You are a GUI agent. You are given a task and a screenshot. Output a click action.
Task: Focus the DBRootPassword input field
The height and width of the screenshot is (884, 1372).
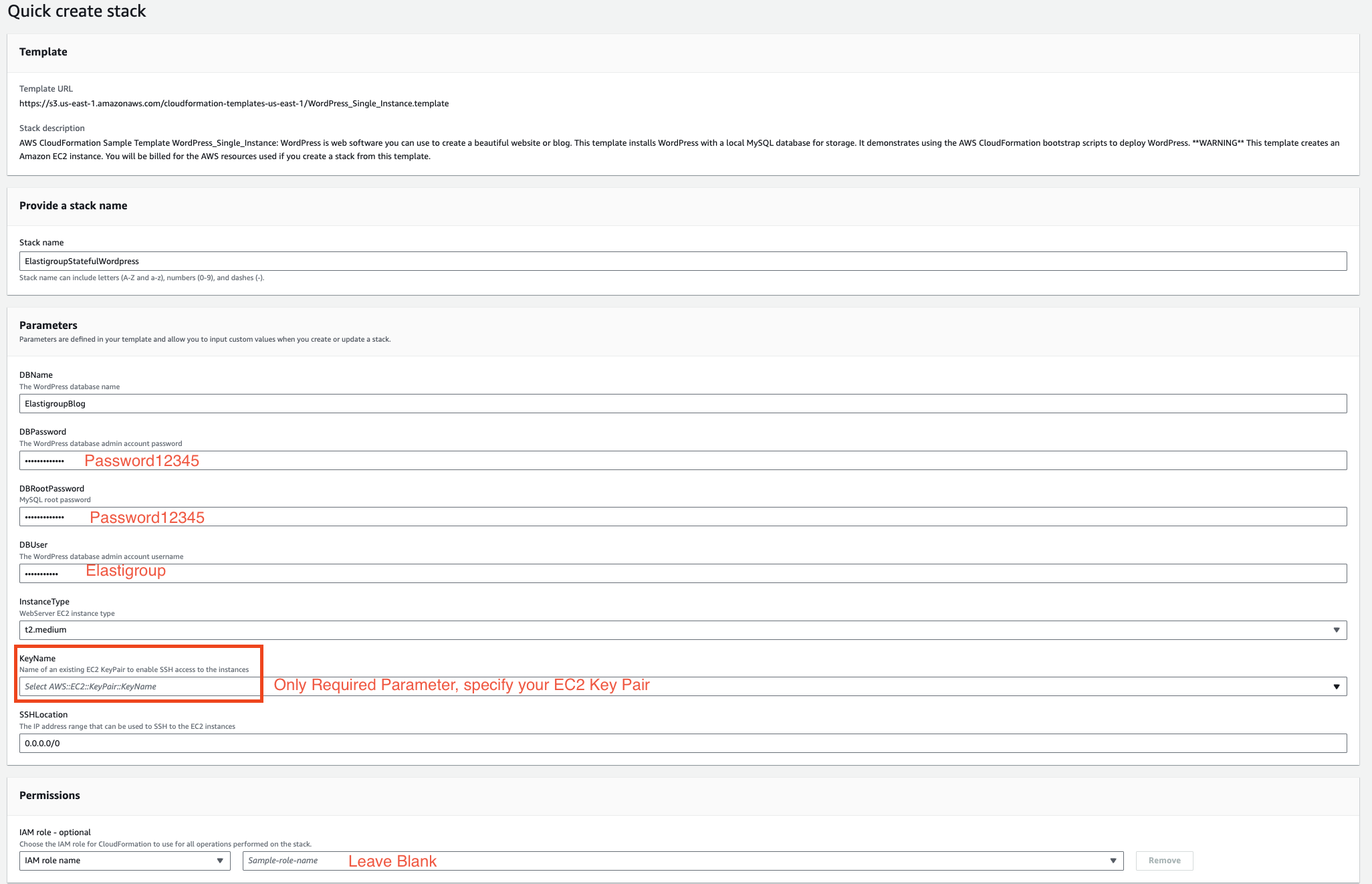(x=683, y=517)
